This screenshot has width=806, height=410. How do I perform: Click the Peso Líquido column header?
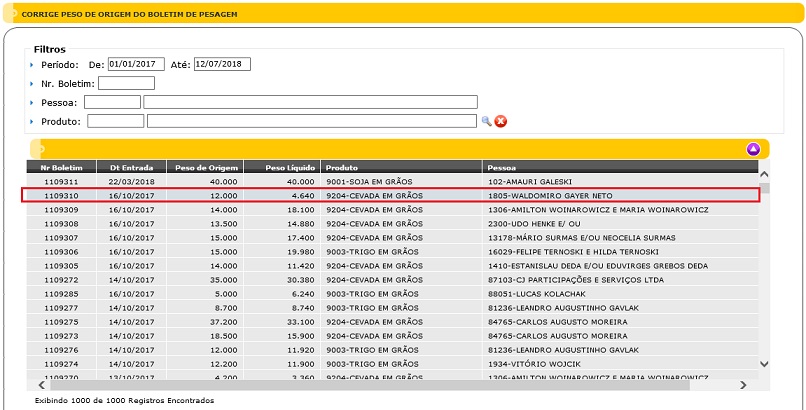(x=284, y=167)
